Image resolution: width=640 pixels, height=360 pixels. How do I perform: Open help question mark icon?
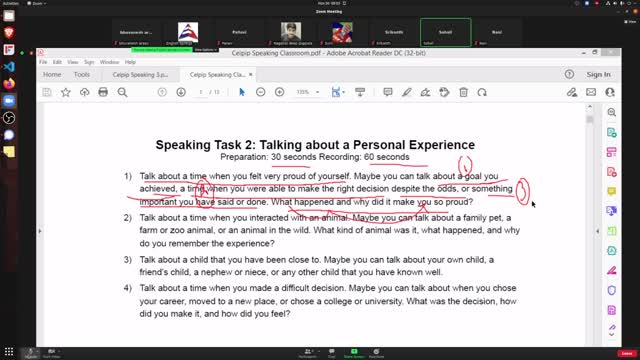point(569,74)
